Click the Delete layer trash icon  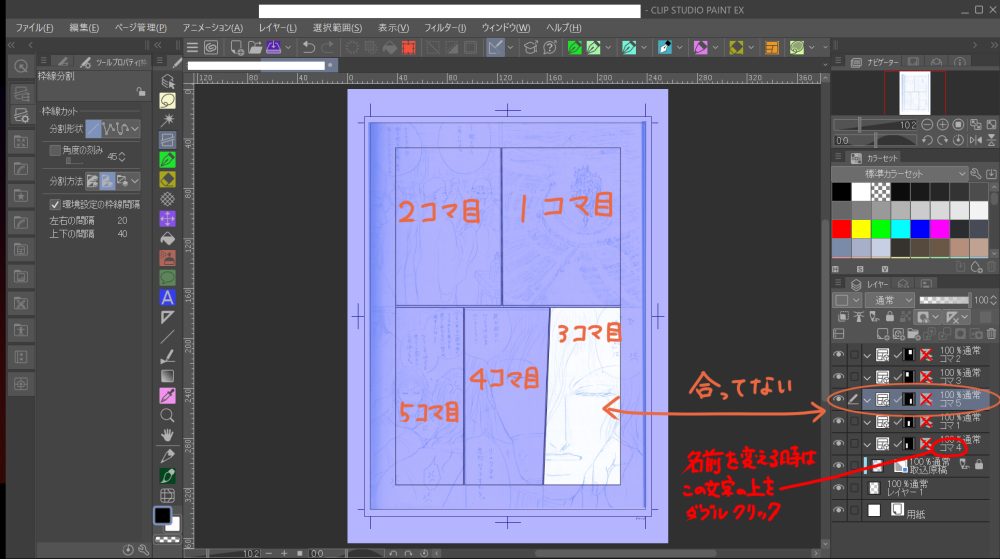point(990,333)
